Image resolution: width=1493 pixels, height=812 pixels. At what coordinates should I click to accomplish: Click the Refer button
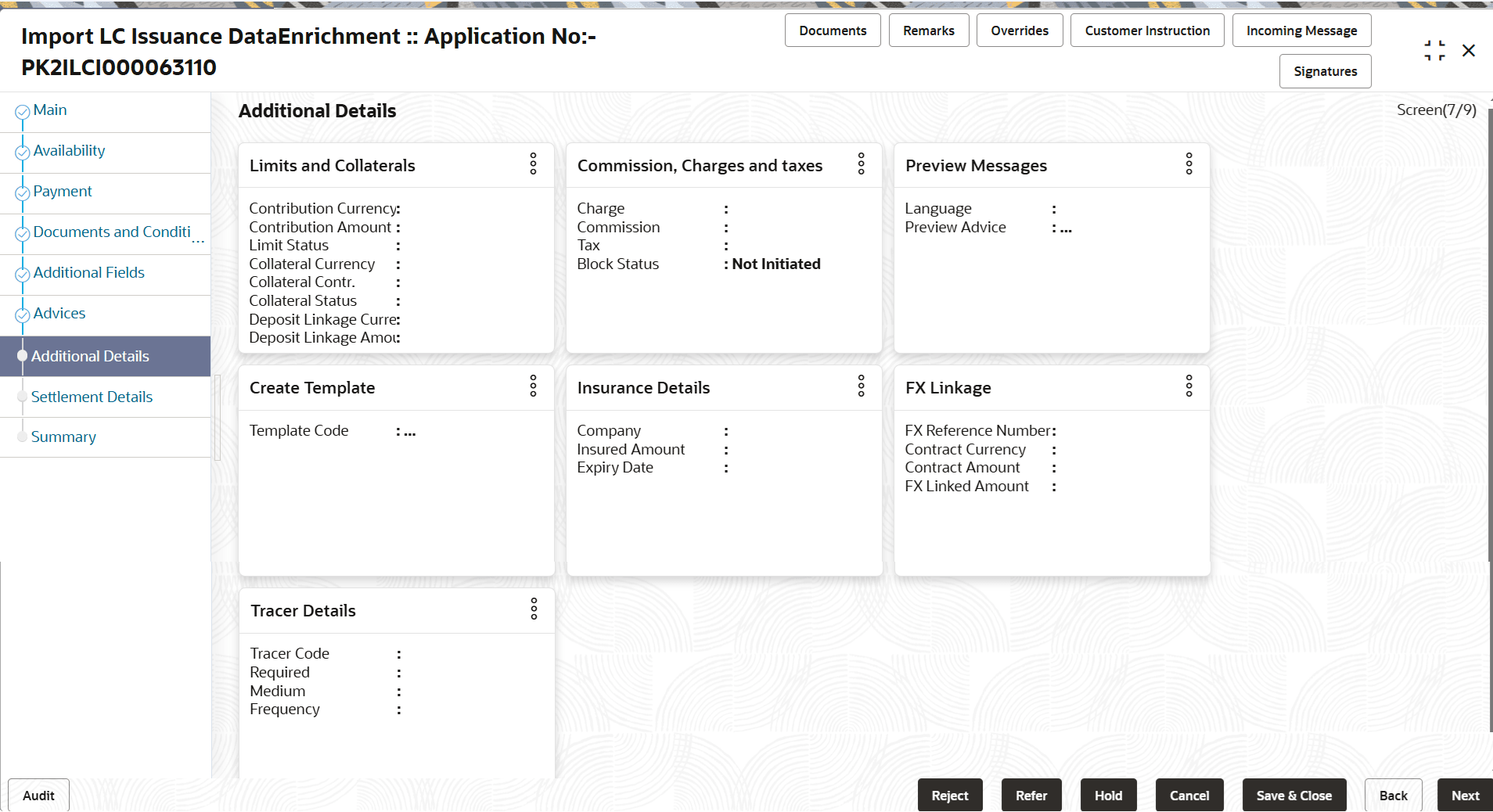1031,796
